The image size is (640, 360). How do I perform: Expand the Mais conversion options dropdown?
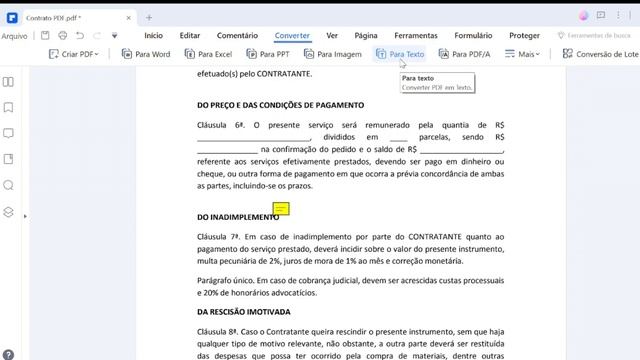[522, 54]
